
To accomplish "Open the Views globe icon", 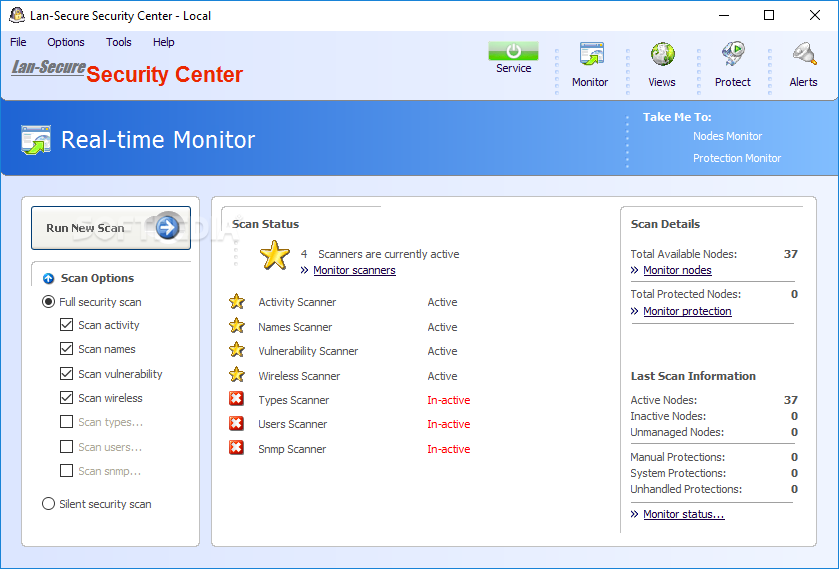I will tap(662, 54).
